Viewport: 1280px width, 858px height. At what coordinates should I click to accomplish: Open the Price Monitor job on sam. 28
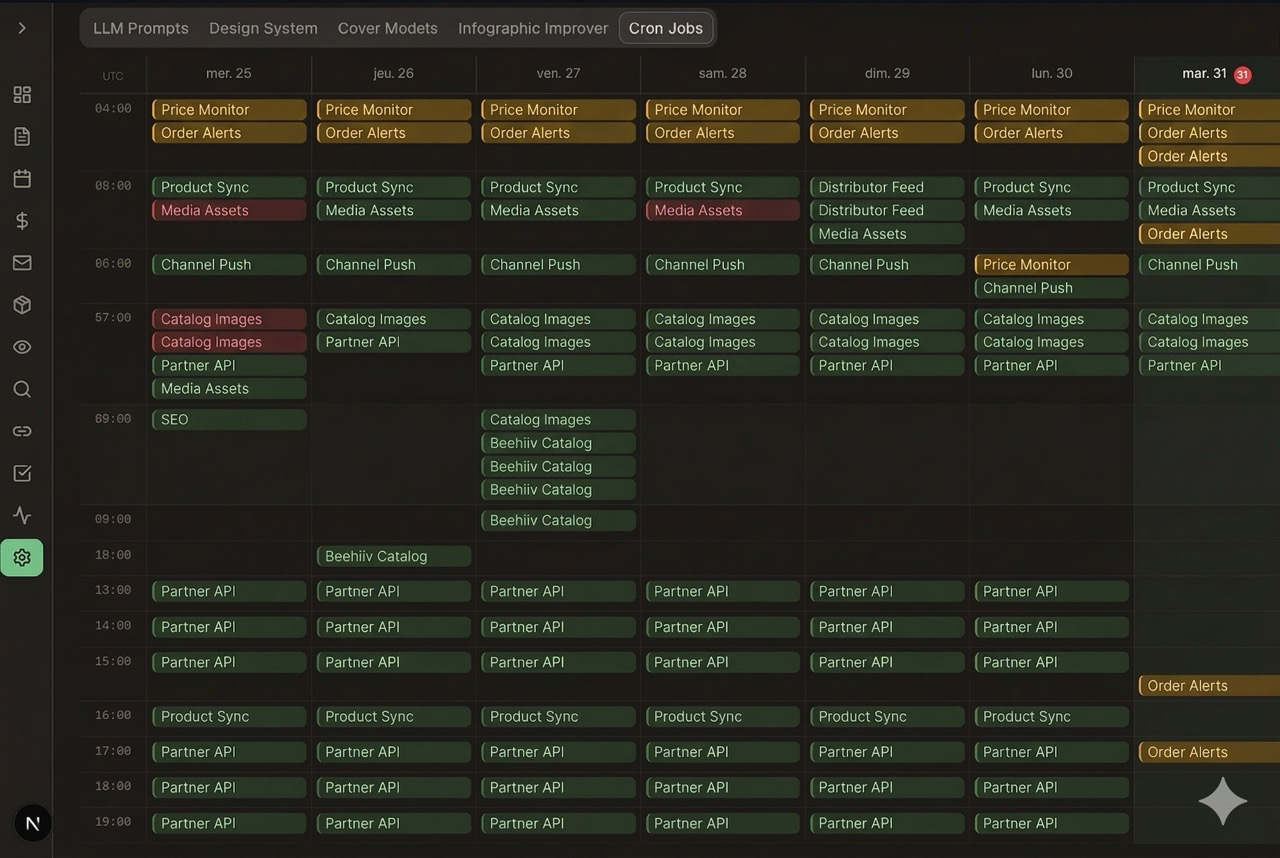tap(723, 110)
